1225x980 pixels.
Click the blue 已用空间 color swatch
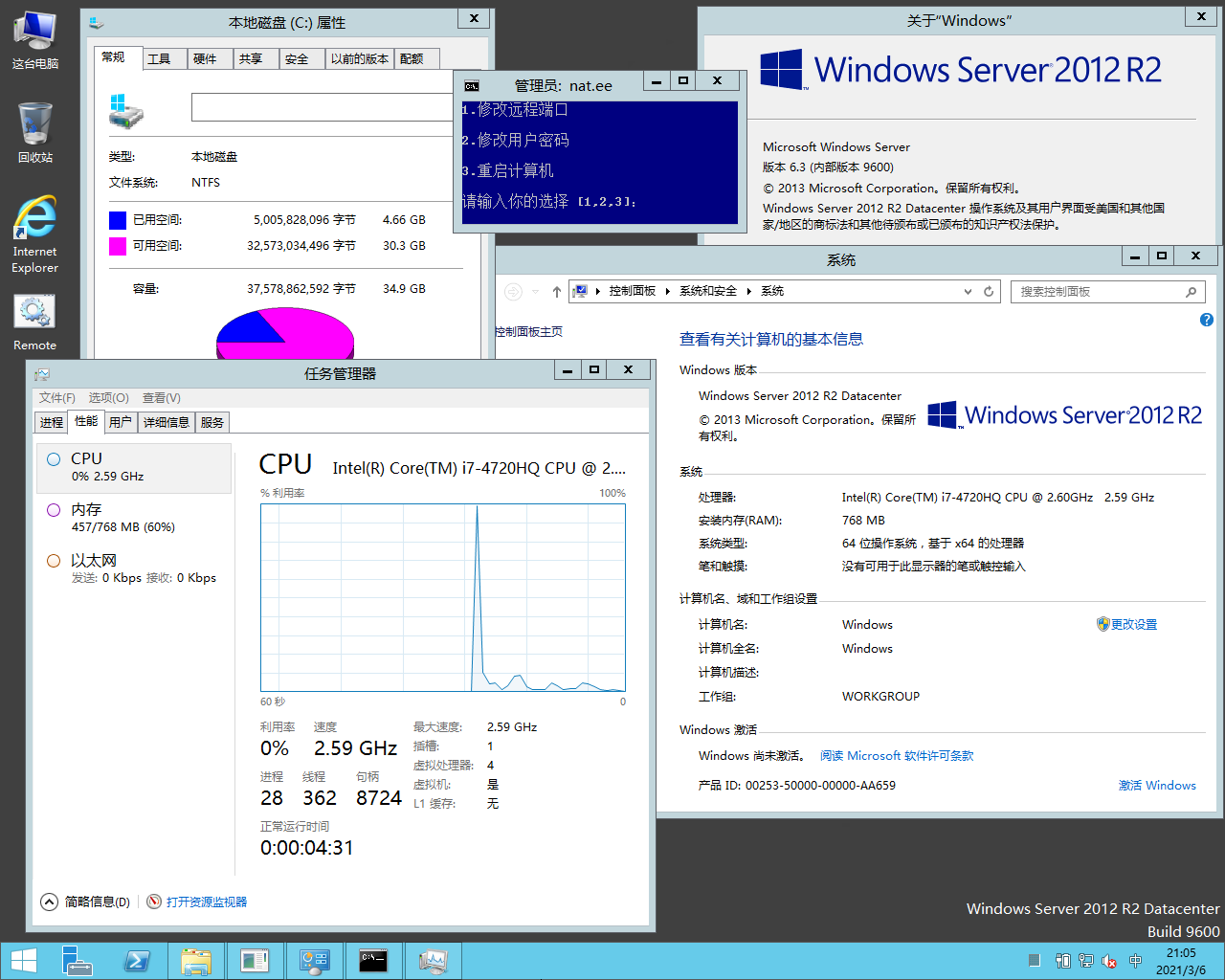118,220
